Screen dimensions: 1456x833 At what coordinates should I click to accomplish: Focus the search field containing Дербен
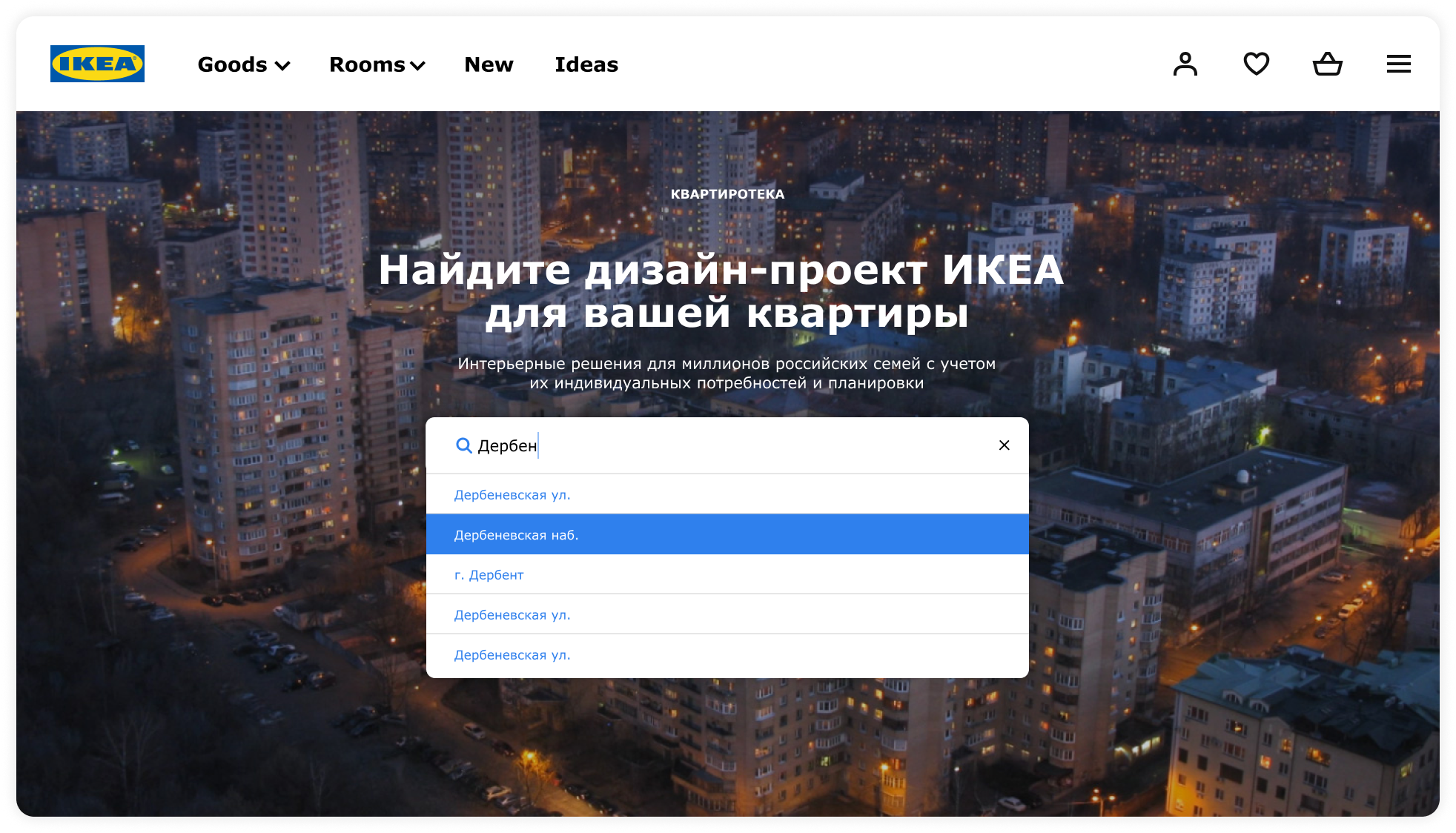tap(727, 445)
